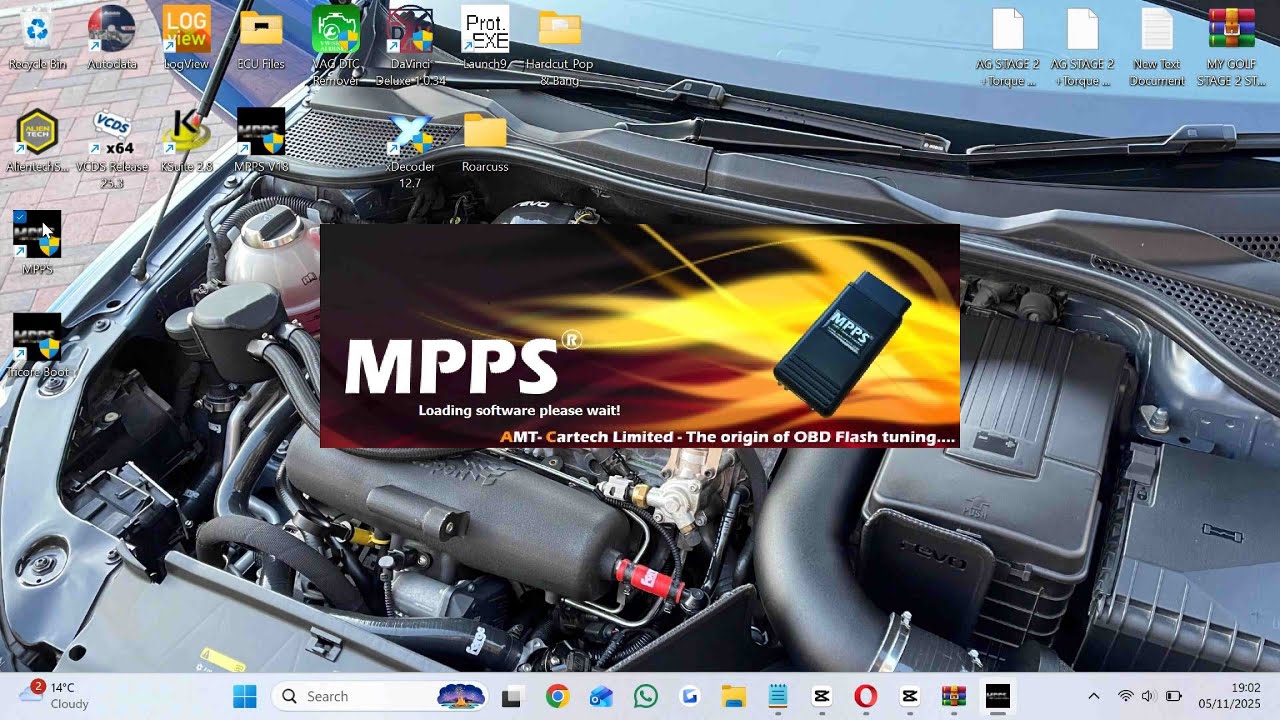The width and height of the screenshot is (1280, 720).
Task: Switch to the MPPS taskbar button
Action: click(997, 697)
